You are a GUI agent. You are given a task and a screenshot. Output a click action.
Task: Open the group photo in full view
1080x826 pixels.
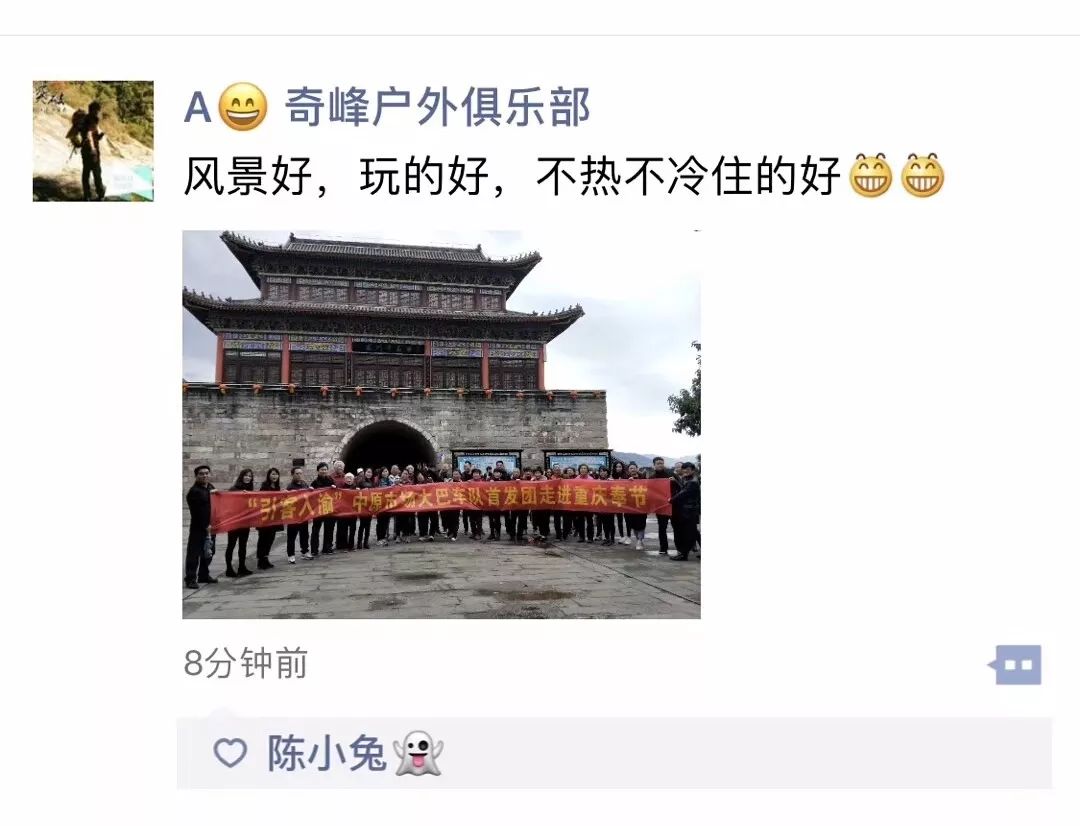point(441,424)
